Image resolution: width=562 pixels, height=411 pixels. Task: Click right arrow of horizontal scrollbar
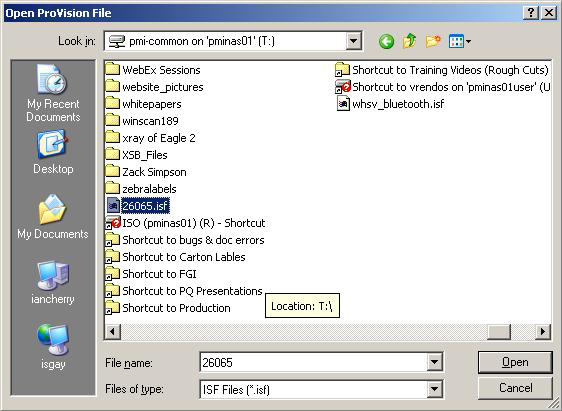543,331
